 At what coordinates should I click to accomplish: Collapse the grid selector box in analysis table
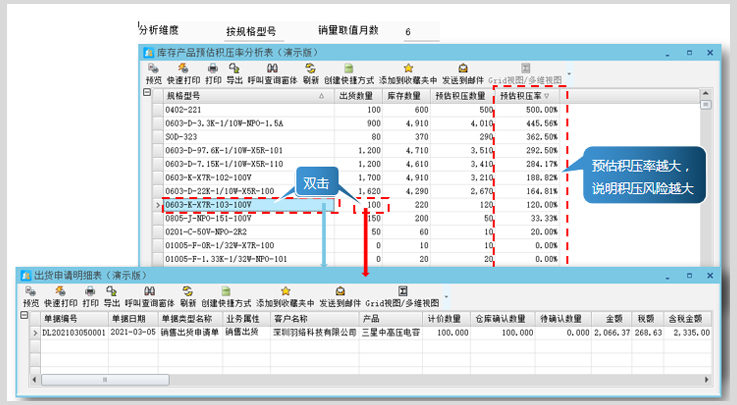tap(147, 94)
